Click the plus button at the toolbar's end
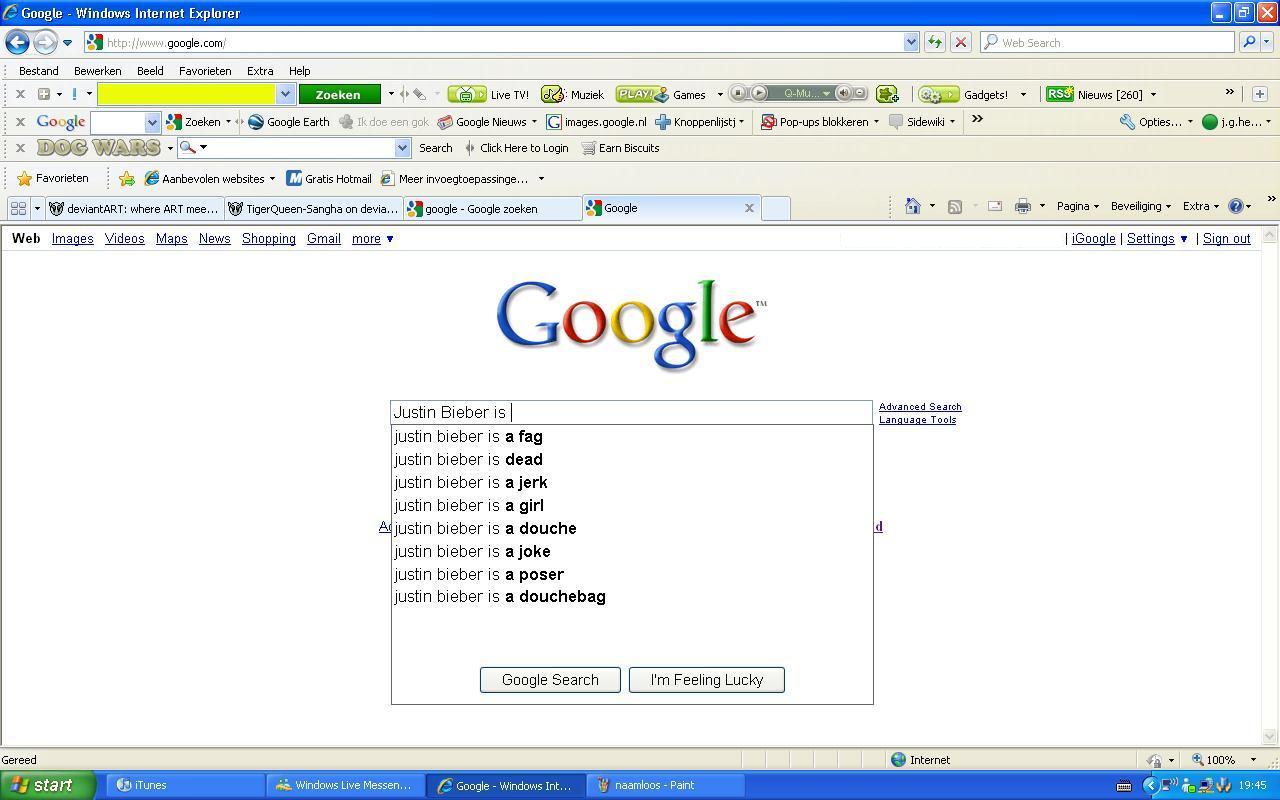Viewport: 1280px width, 800px height. [x=1259, y=93]
